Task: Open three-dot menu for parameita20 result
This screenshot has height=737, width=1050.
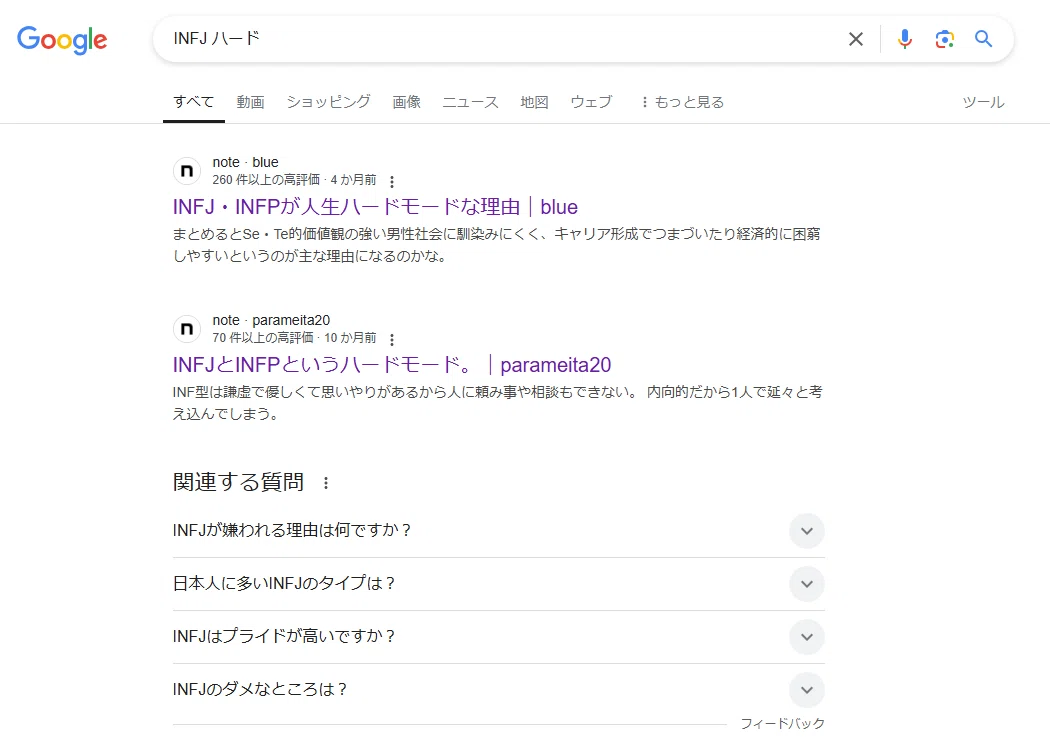Action: 392,339
